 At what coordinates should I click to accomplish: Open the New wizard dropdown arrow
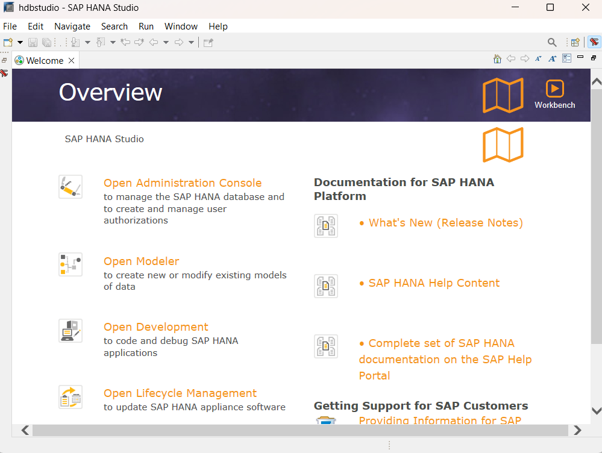pyautogui.click(x=20, y=42)
